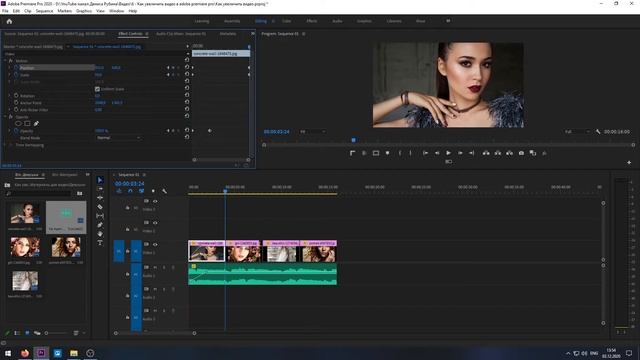Click the timeline horizontal zoom scroll bar
The image size is (640, 360).
coord(155,333)
